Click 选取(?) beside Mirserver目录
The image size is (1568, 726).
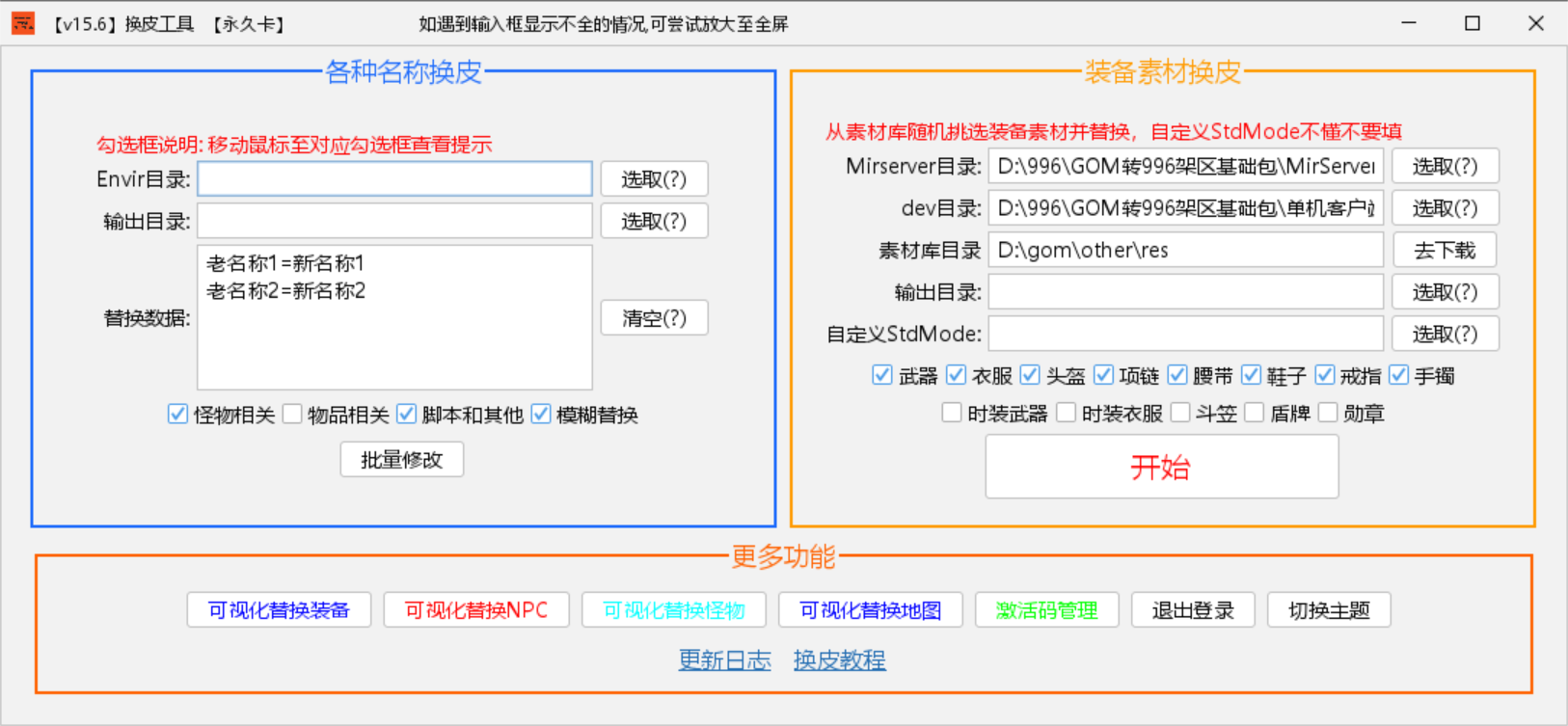(1446, 166)
